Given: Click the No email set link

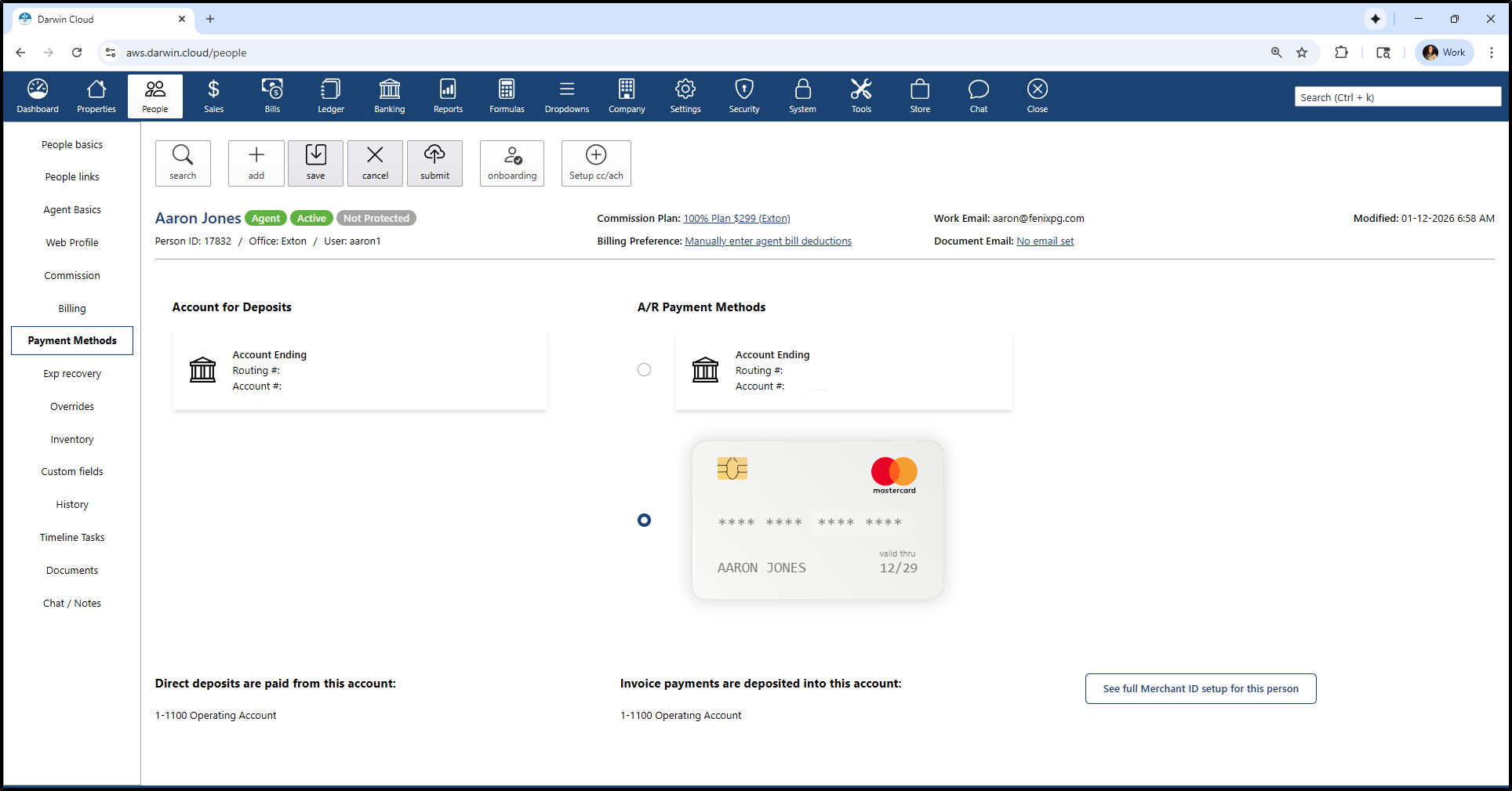Looking at the screenshot, I should [x=1045, y=241].
